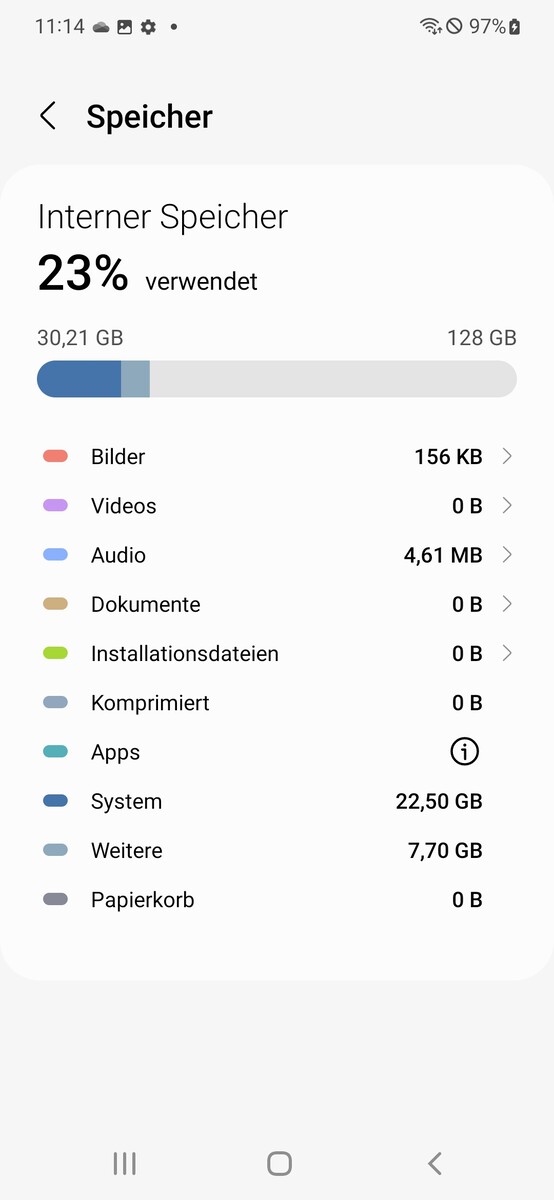Tap the Weitere 7,70 GB row
The image size is (554, 1200).
tap(277, 851)
